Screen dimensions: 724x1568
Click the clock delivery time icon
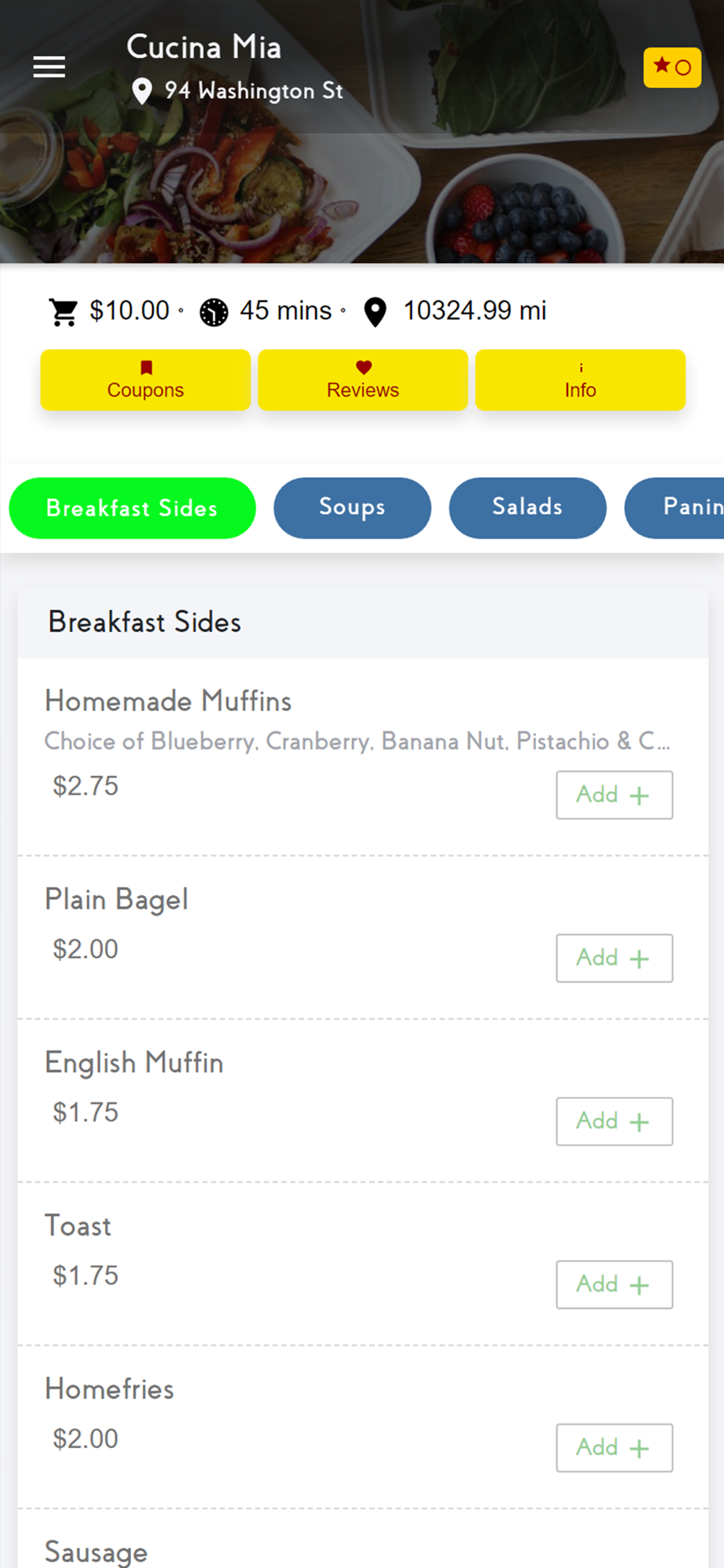(x=213, y=312)
